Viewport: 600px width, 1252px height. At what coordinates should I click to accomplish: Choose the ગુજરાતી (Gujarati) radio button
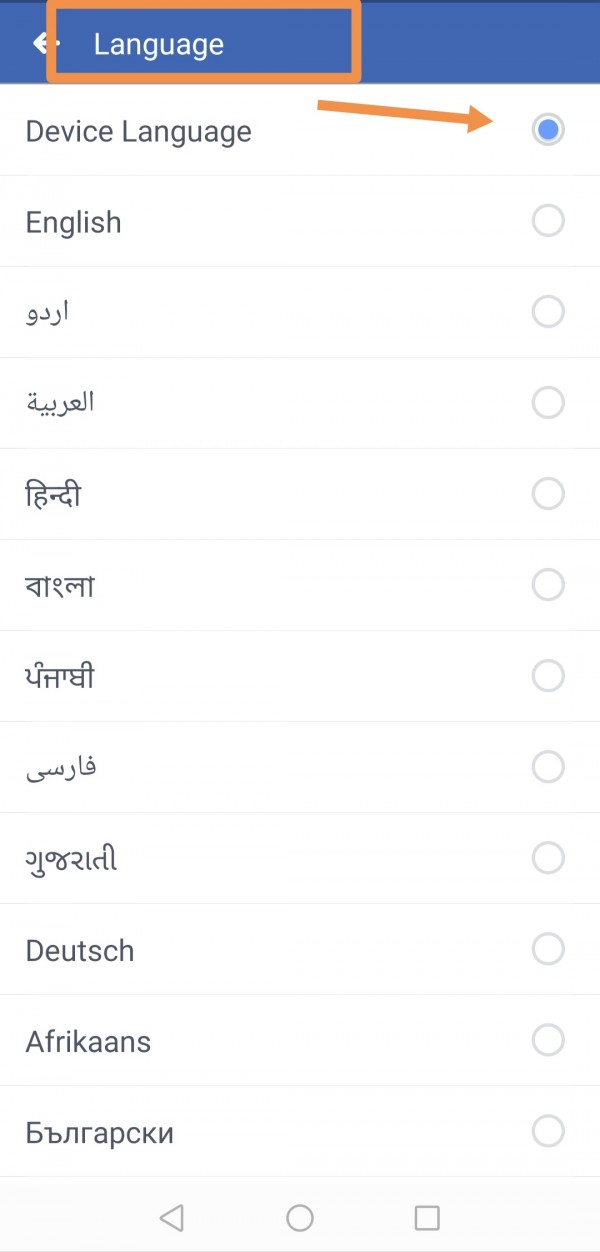tap(547, 858)
